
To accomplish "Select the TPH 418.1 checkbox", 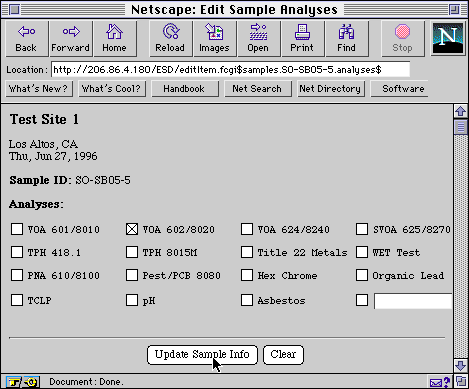I will point(17,252).
